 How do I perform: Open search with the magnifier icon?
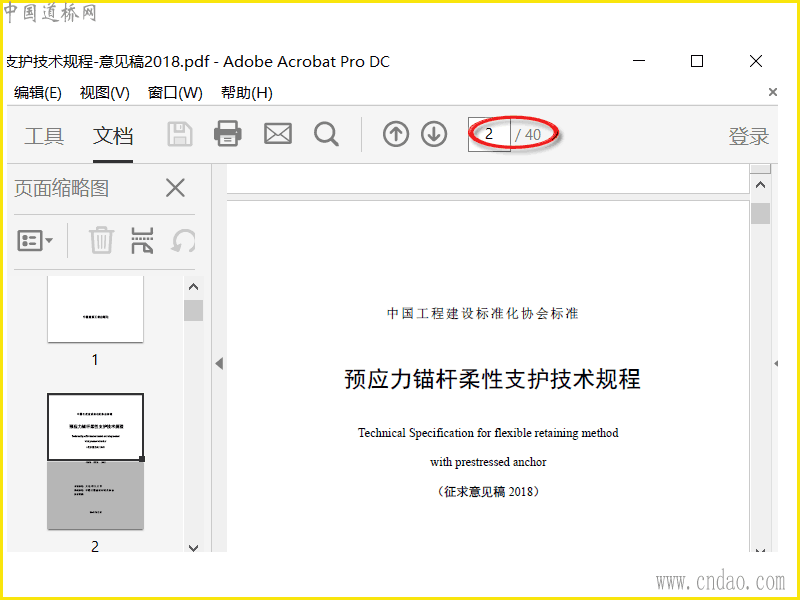[327, 135]
